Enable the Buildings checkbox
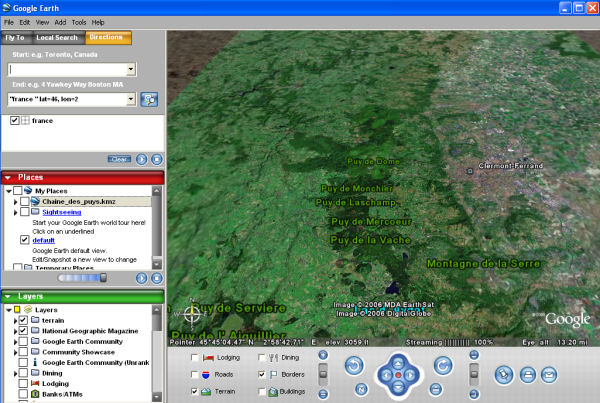600x403 pixels. click(x=262, y=391)
